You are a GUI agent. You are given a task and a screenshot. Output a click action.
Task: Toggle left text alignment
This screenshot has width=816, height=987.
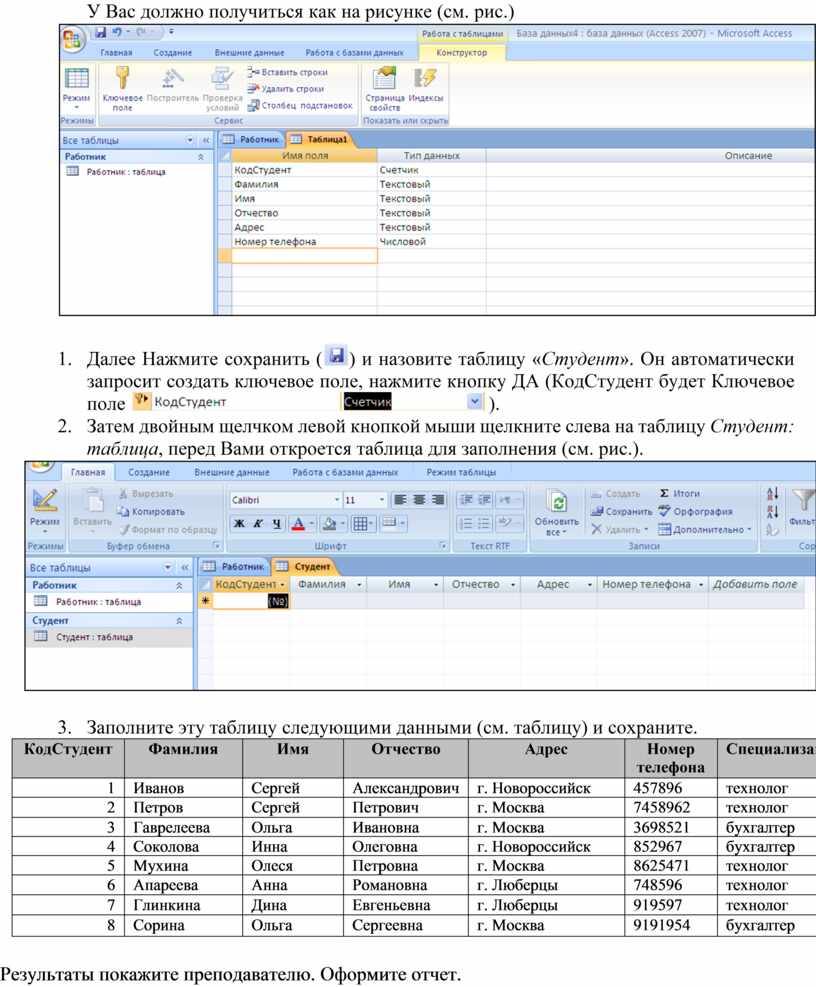[x=400, y=500]
